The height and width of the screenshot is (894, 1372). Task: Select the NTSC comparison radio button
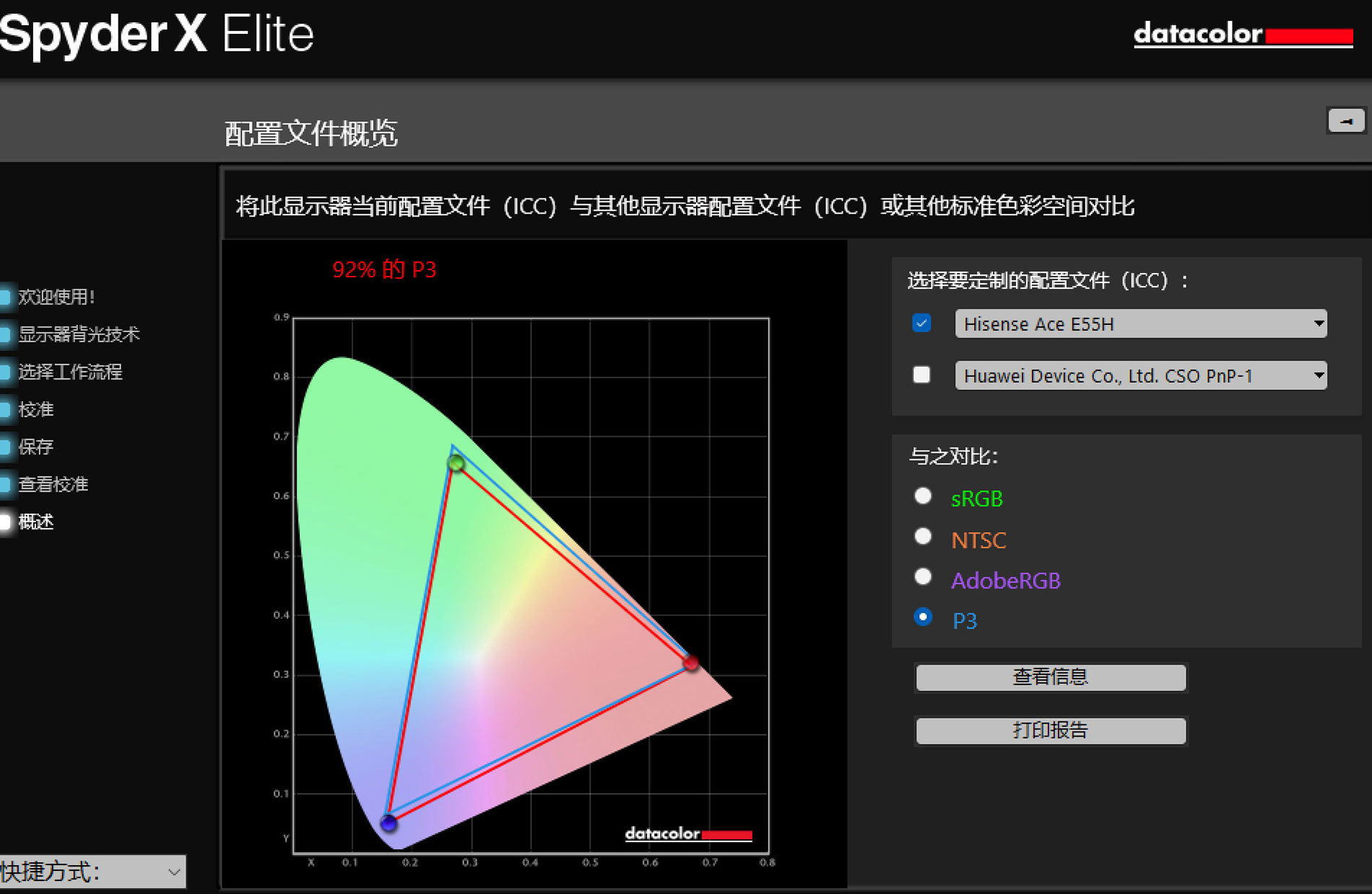(923, 537)
